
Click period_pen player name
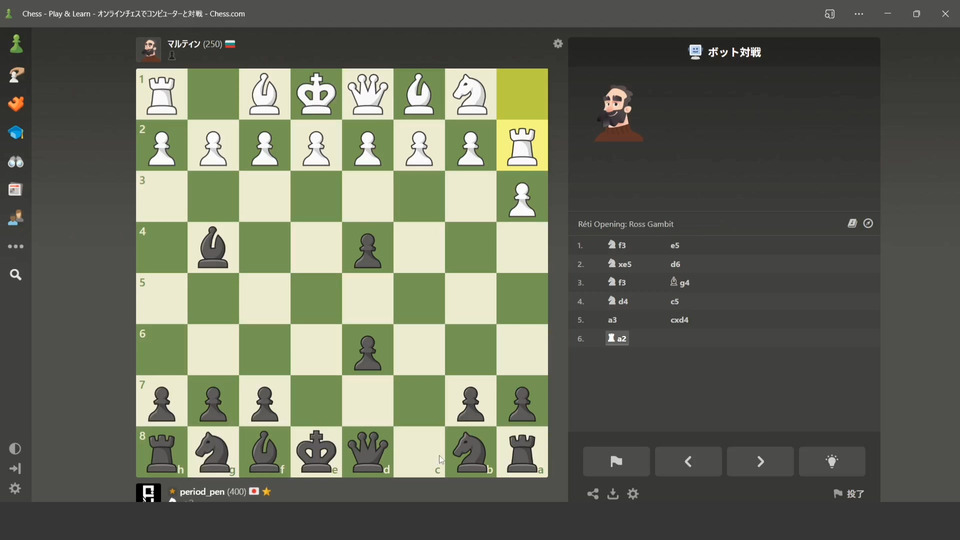(202, 492)
